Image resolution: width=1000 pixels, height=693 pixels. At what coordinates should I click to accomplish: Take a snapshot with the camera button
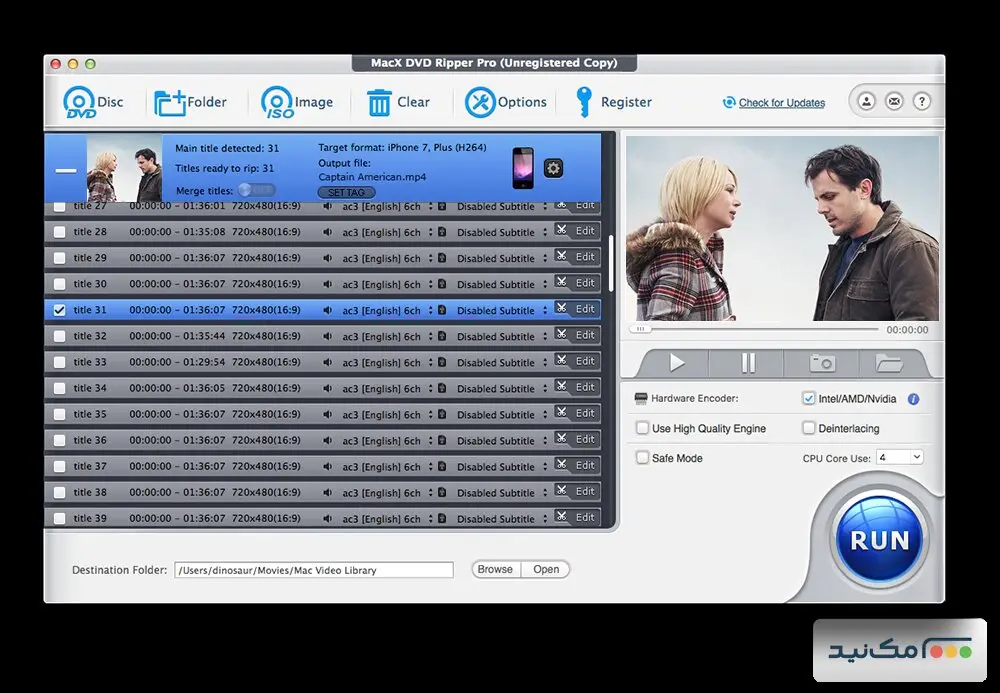click(823, 363)
